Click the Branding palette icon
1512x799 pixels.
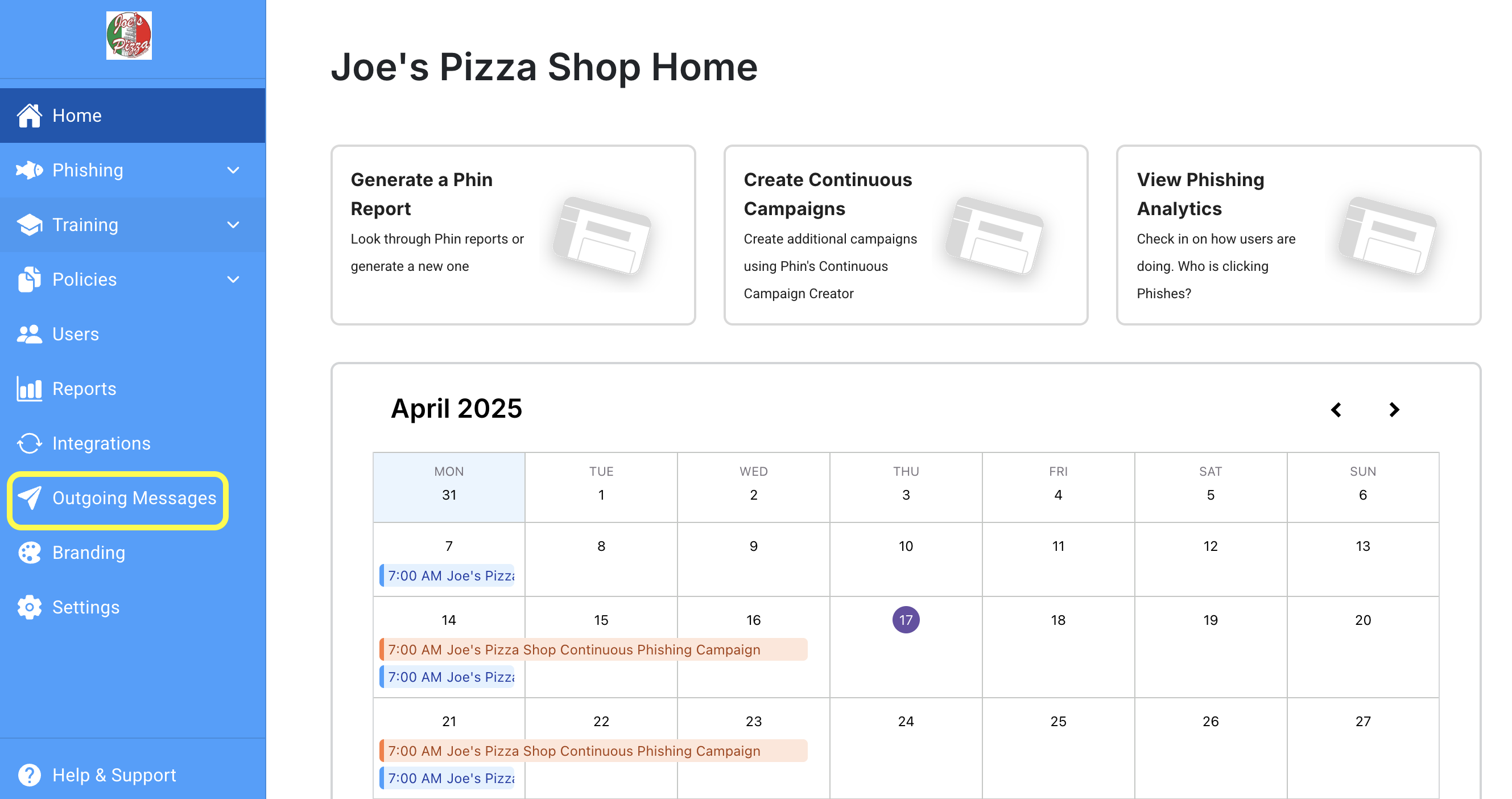[x=30, y=553]
